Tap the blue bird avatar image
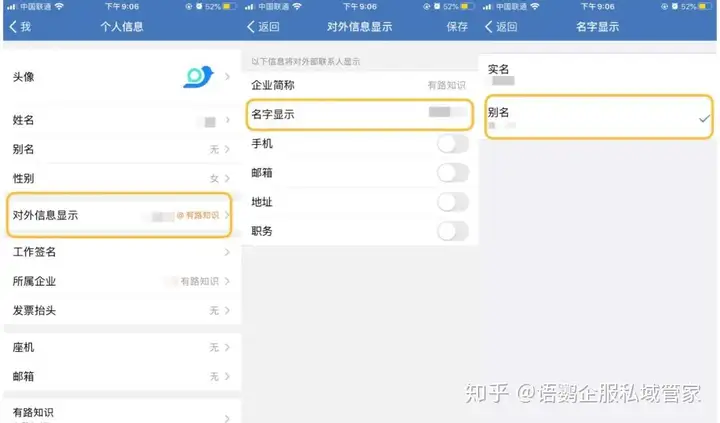The image size is (720, 423). [198, 77]
